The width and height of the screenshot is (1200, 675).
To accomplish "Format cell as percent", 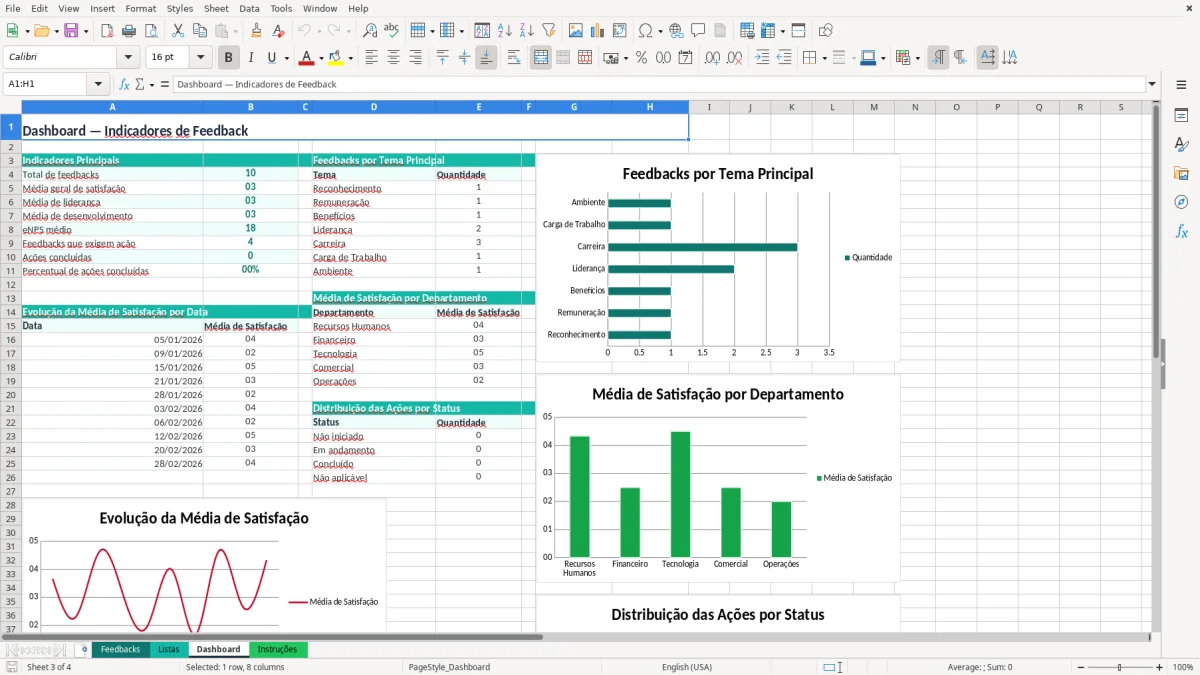I will 642,58.
